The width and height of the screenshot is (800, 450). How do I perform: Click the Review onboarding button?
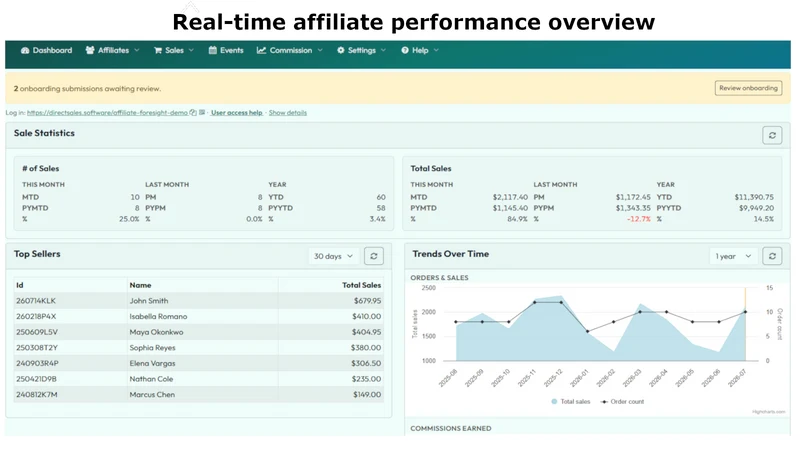point(748,88)
